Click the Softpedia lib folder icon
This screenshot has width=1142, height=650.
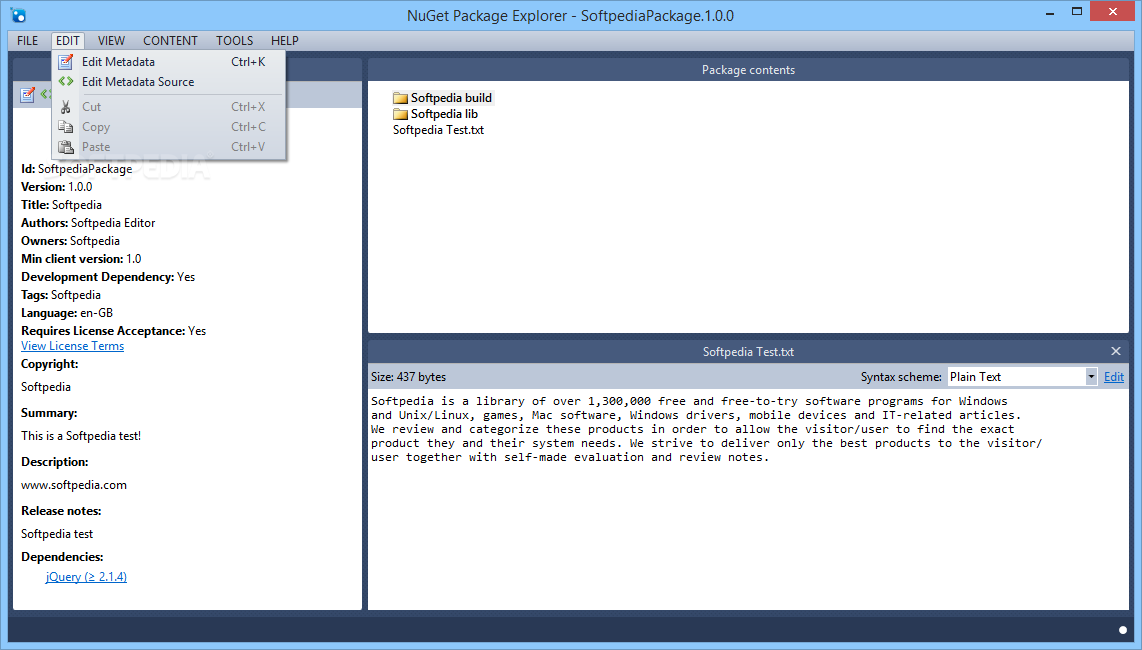point(400,114)
